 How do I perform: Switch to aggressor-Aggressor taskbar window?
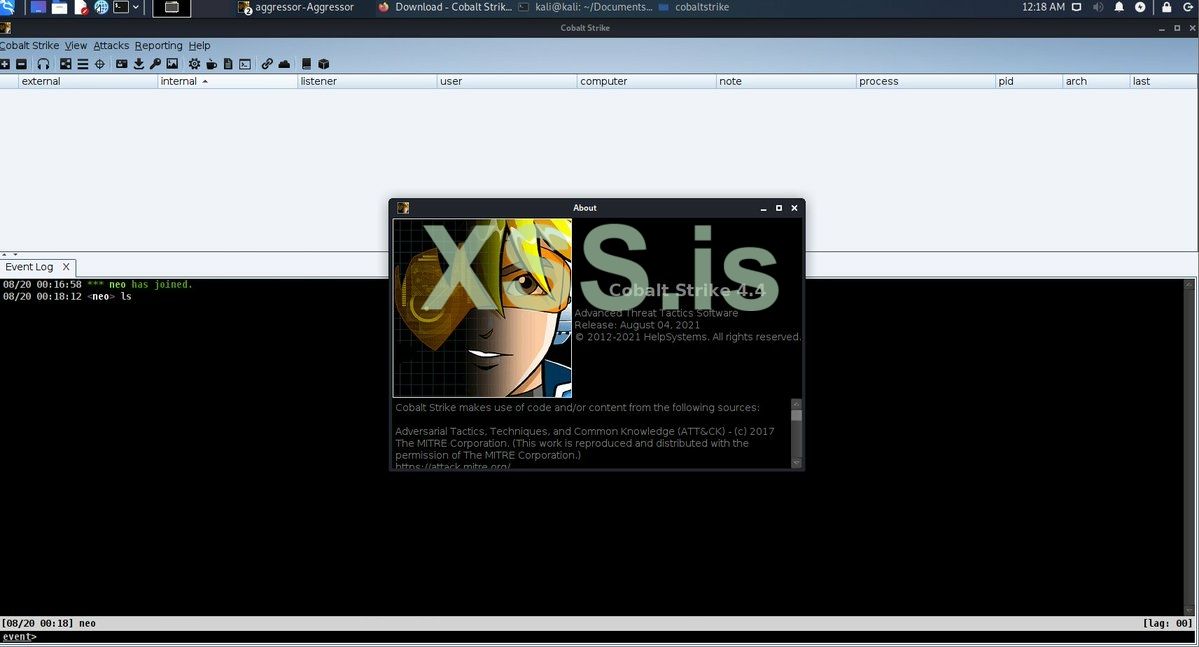coord(296,8)
